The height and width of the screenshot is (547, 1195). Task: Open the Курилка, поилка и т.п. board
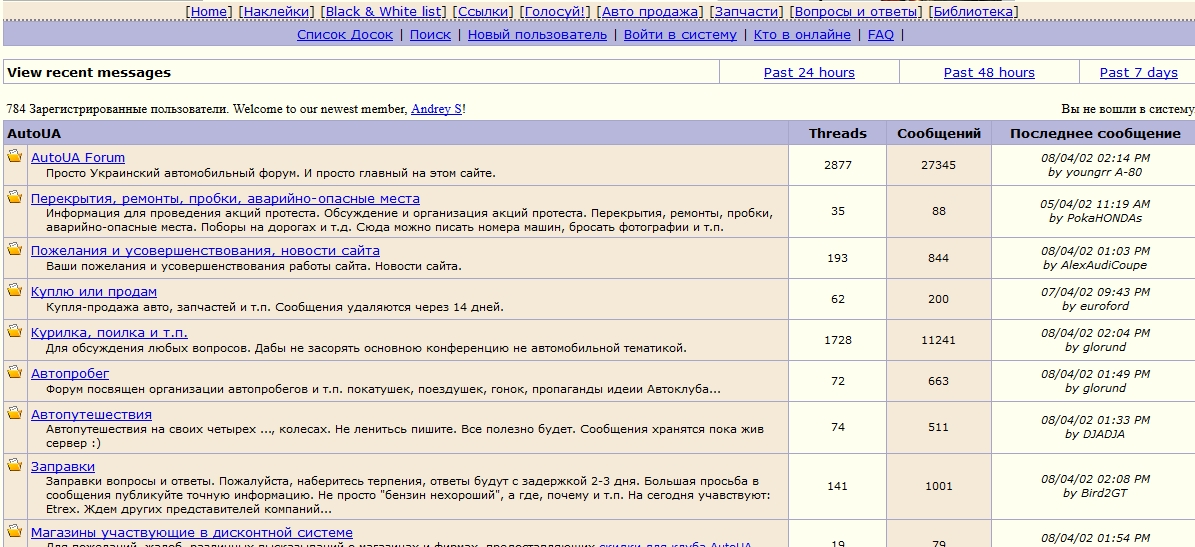tap(109, 332)
